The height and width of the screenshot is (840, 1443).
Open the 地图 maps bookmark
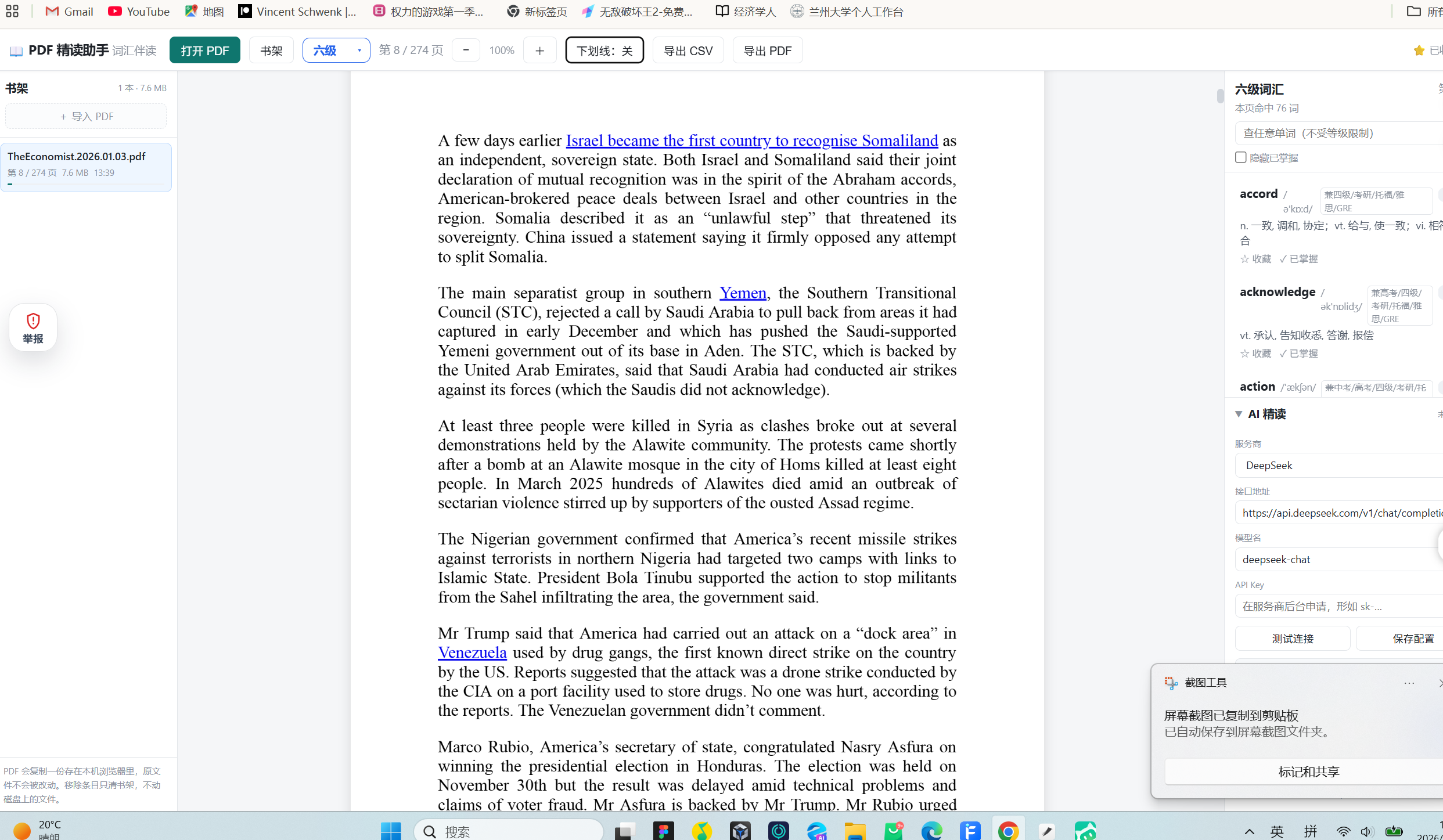click(204, 11)
